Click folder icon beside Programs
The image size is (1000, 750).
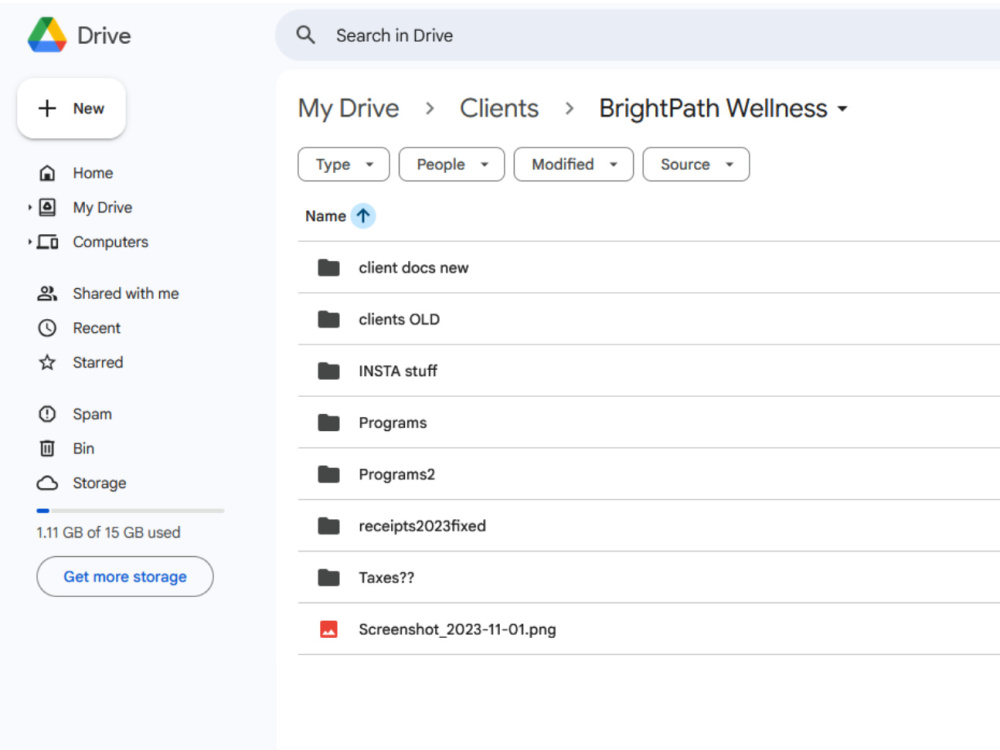(x=329, y=423)
